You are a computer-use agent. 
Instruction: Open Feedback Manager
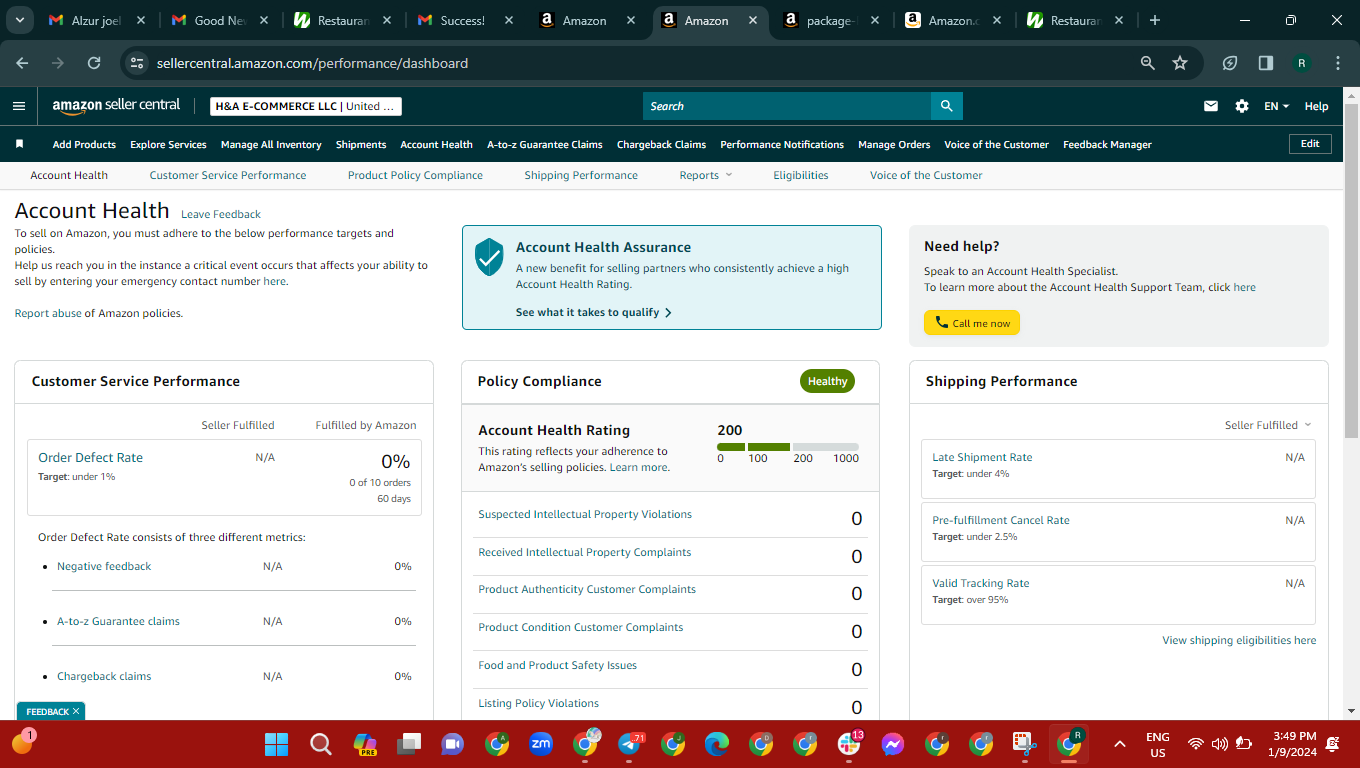(x=1107, y=144)
